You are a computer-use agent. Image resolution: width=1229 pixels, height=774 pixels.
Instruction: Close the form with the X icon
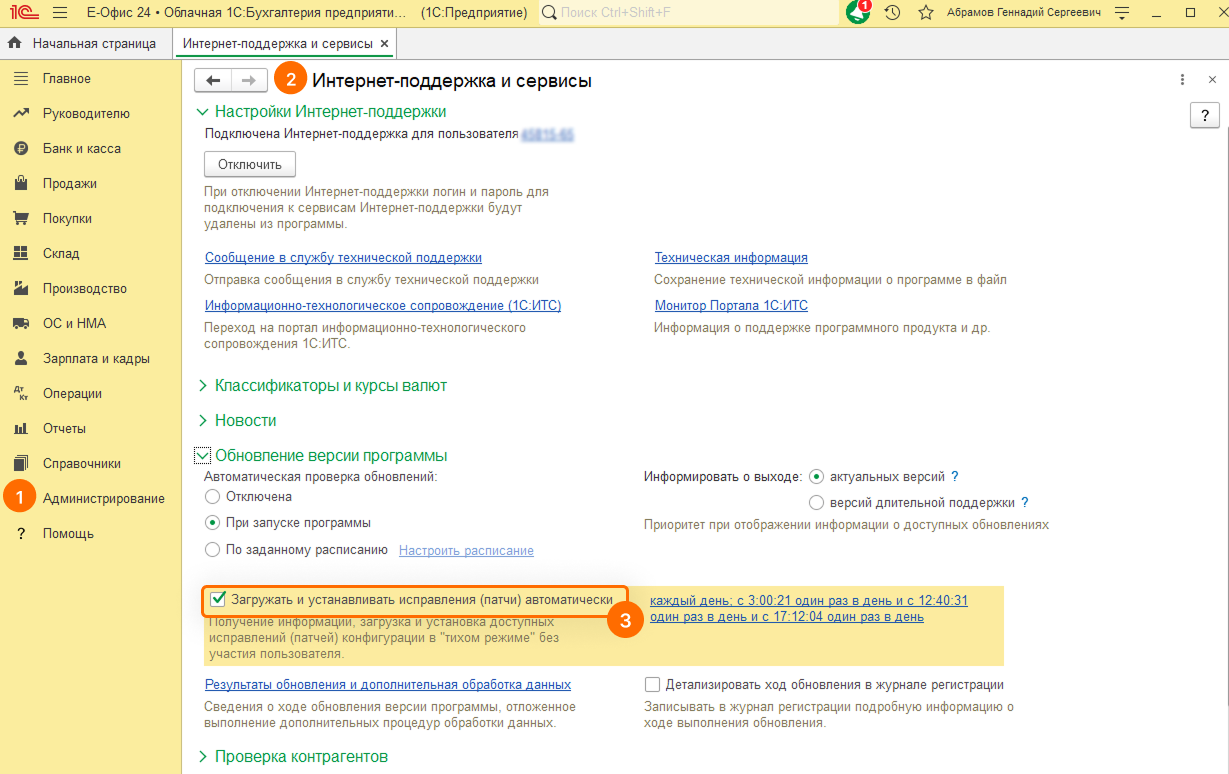point(1212,80)
